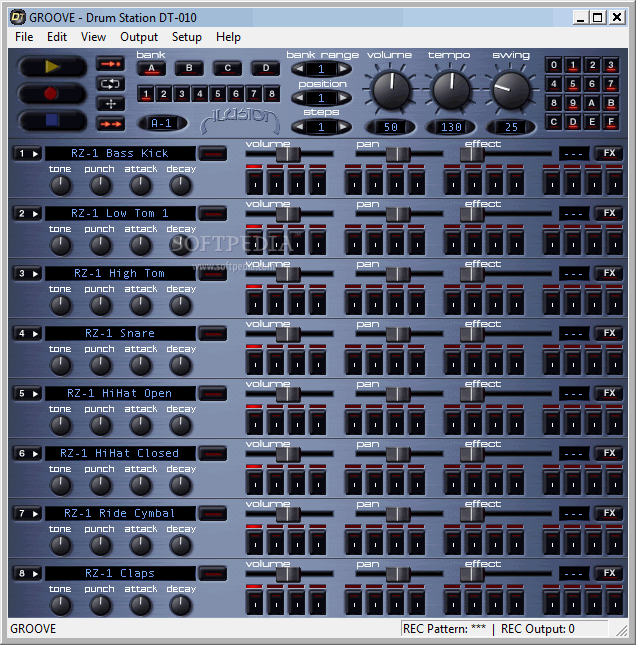Click the attack knob of Ride Cymbal

(140, 545)
